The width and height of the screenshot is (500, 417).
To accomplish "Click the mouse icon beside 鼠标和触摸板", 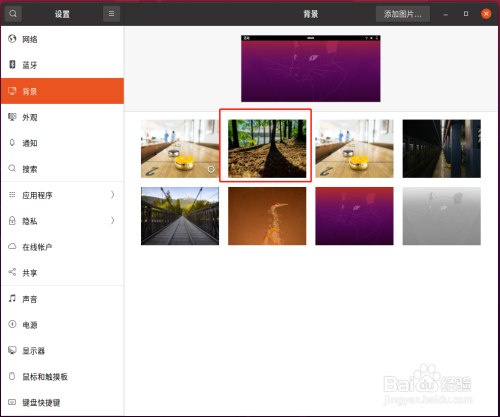I will click(12, 376).
